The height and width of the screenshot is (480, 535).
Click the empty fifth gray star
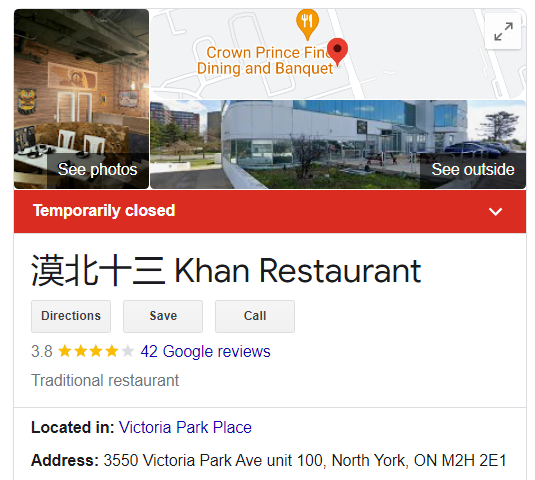(128, 351)
